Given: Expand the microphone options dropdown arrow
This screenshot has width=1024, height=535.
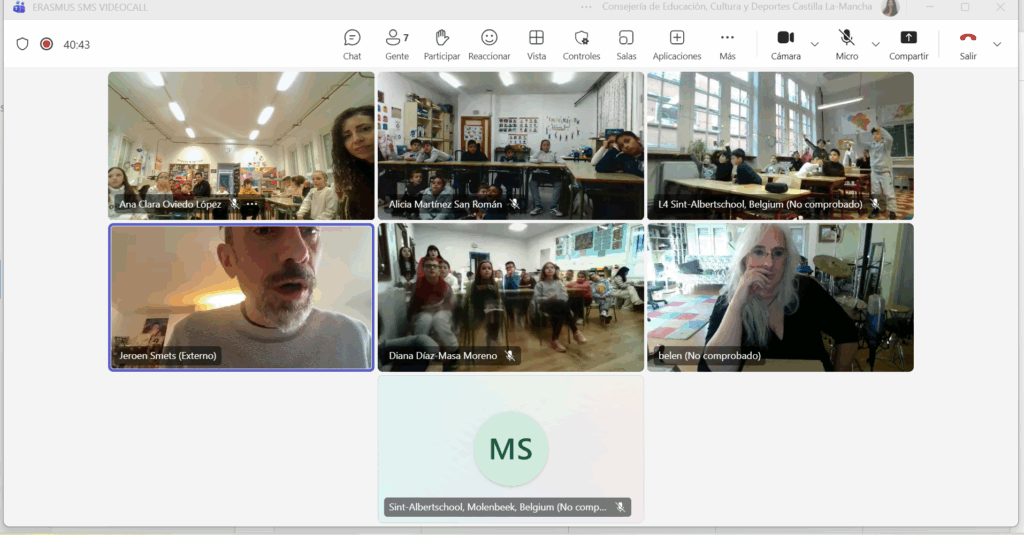Looking at the screenshot, I should tap(876, 44).
